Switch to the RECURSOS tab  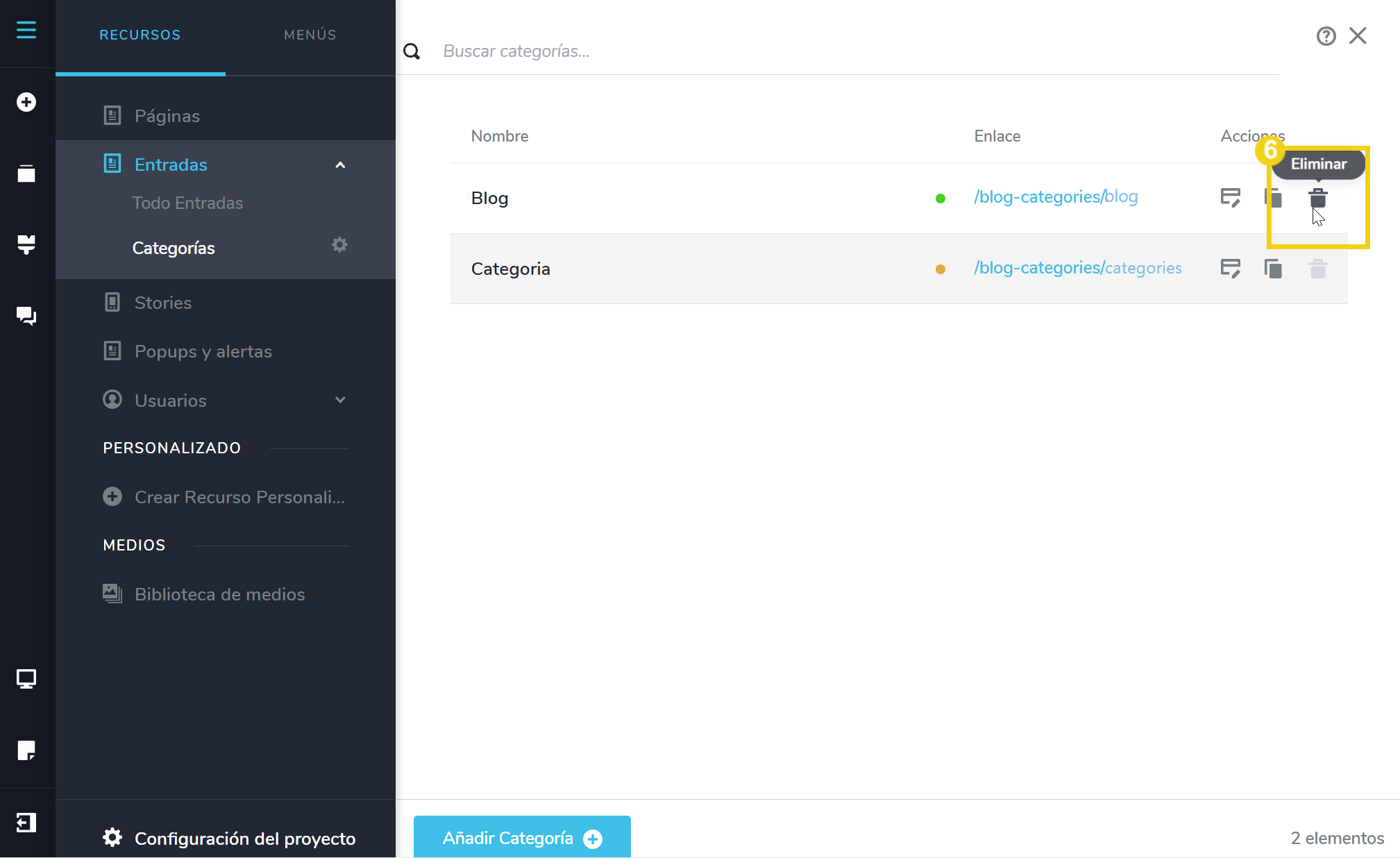(140, 35)
